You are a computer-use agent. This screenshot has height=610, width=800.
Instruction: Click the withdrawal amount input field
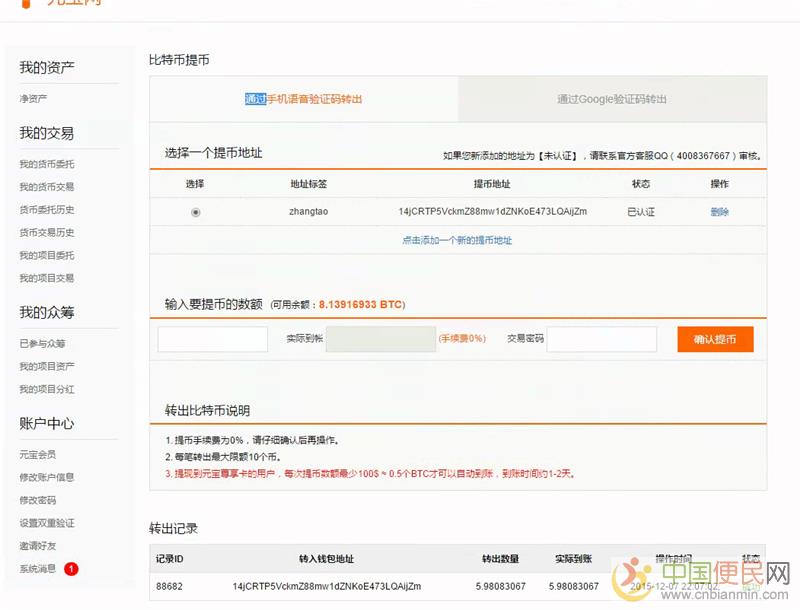212,339
